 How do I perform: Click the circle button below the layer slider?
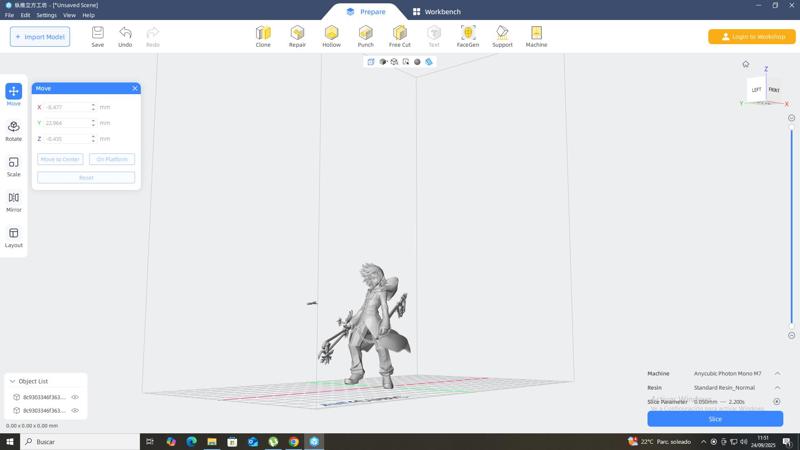(x=791, y=336)
